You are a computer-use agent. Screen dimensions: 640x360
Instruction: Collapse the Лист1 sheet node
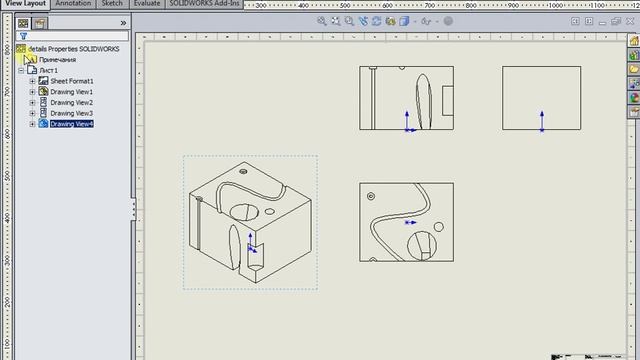[x=21, y=71]
